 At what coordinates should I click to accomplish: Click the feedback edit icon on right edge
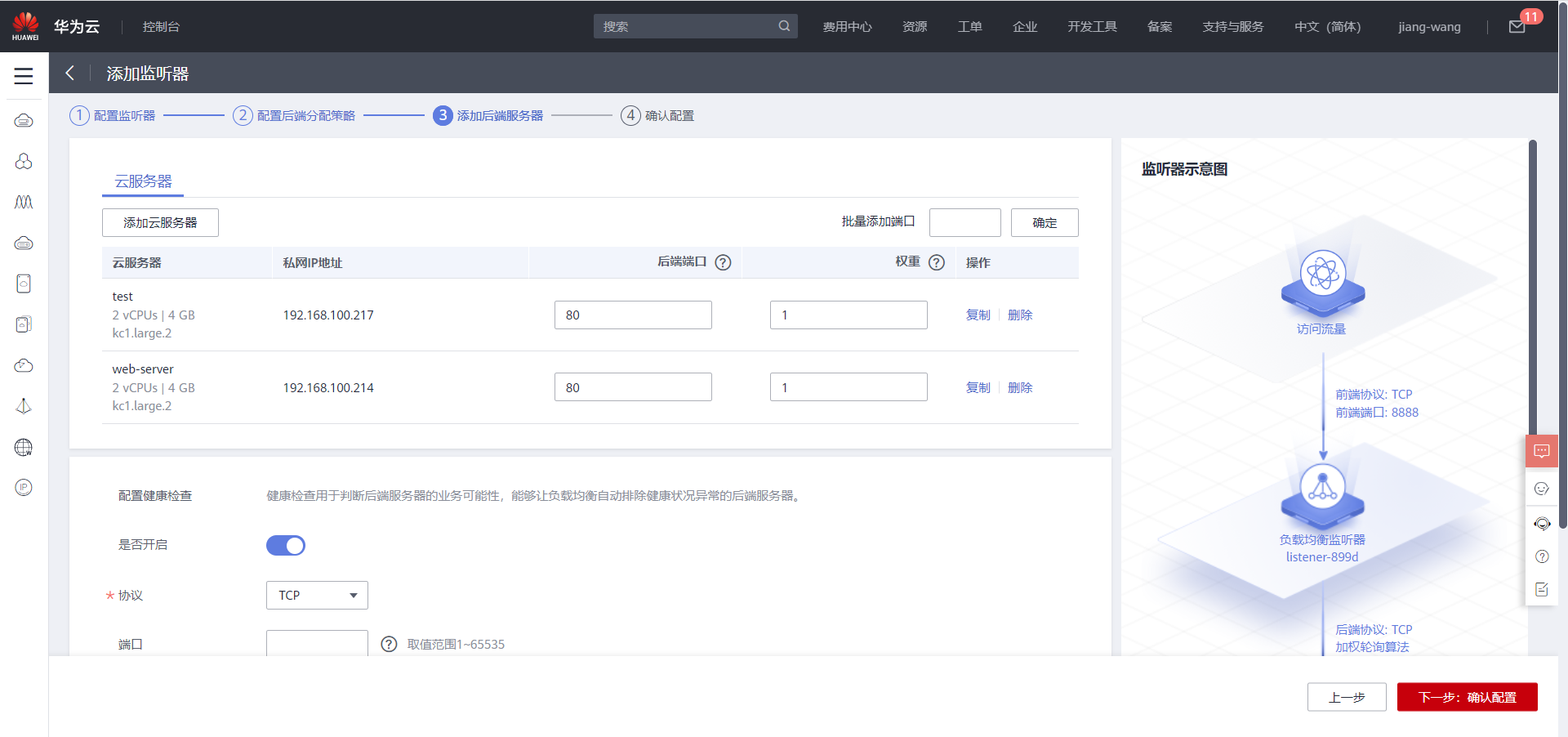pyautogui.click(x=1542, y=589)
